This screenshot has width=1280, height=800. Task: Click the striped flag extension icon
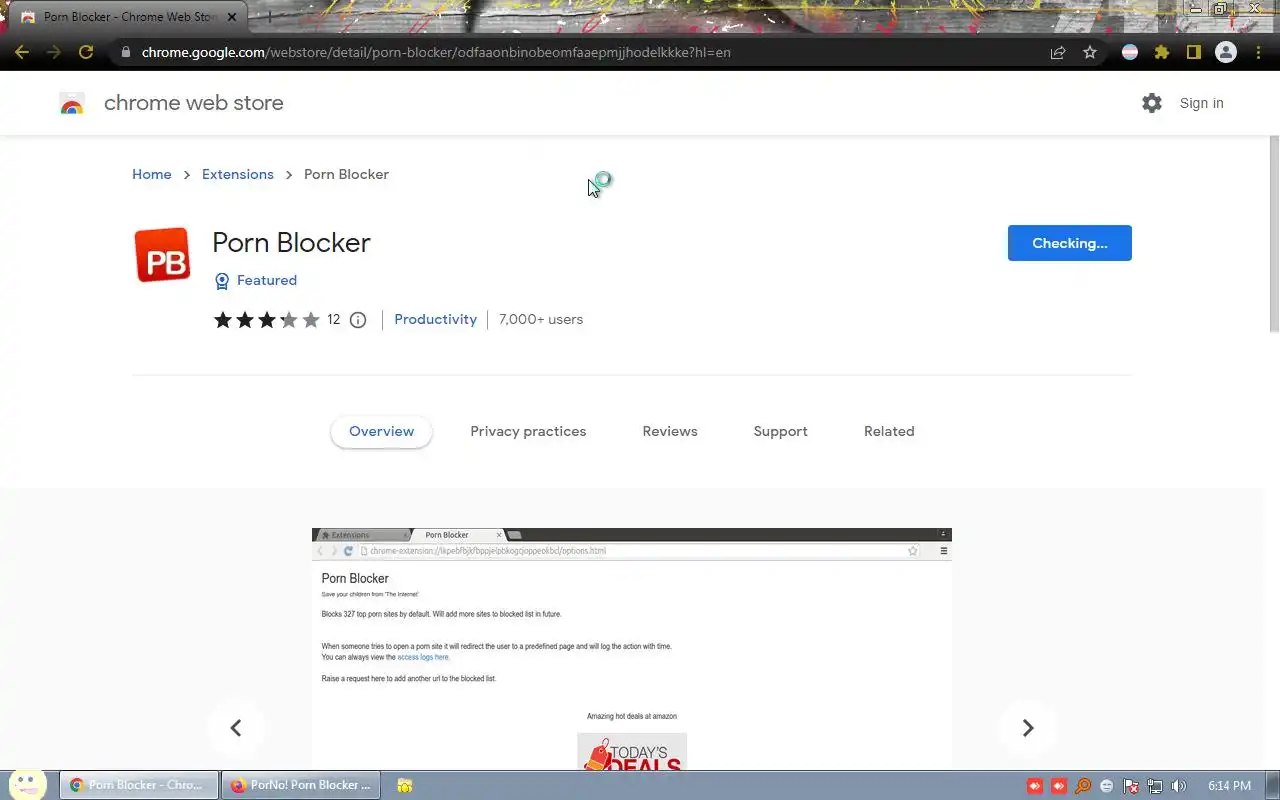pos(1130,52)
